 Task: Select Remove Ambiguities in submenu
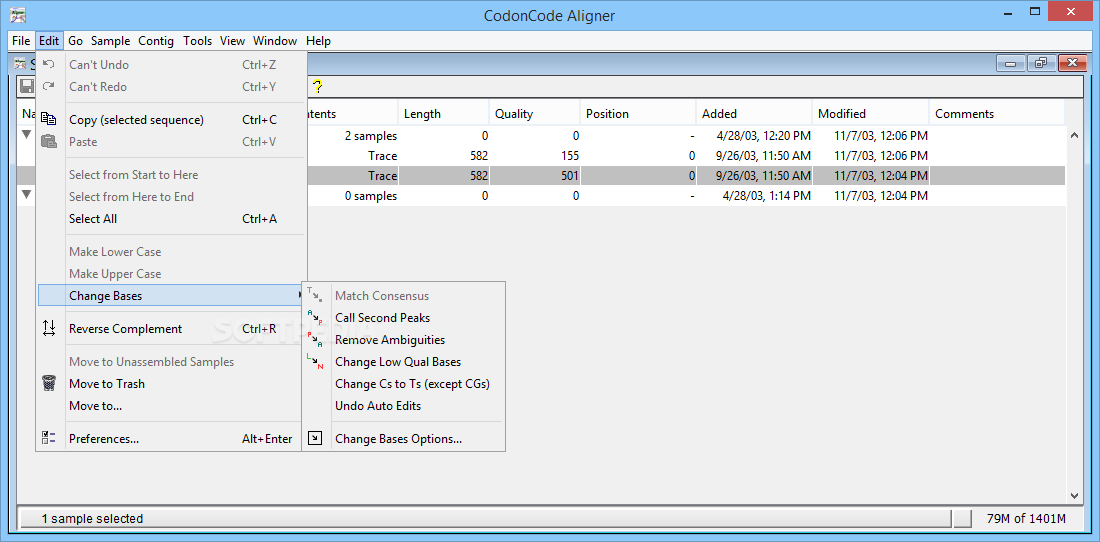tap(403, 340)
